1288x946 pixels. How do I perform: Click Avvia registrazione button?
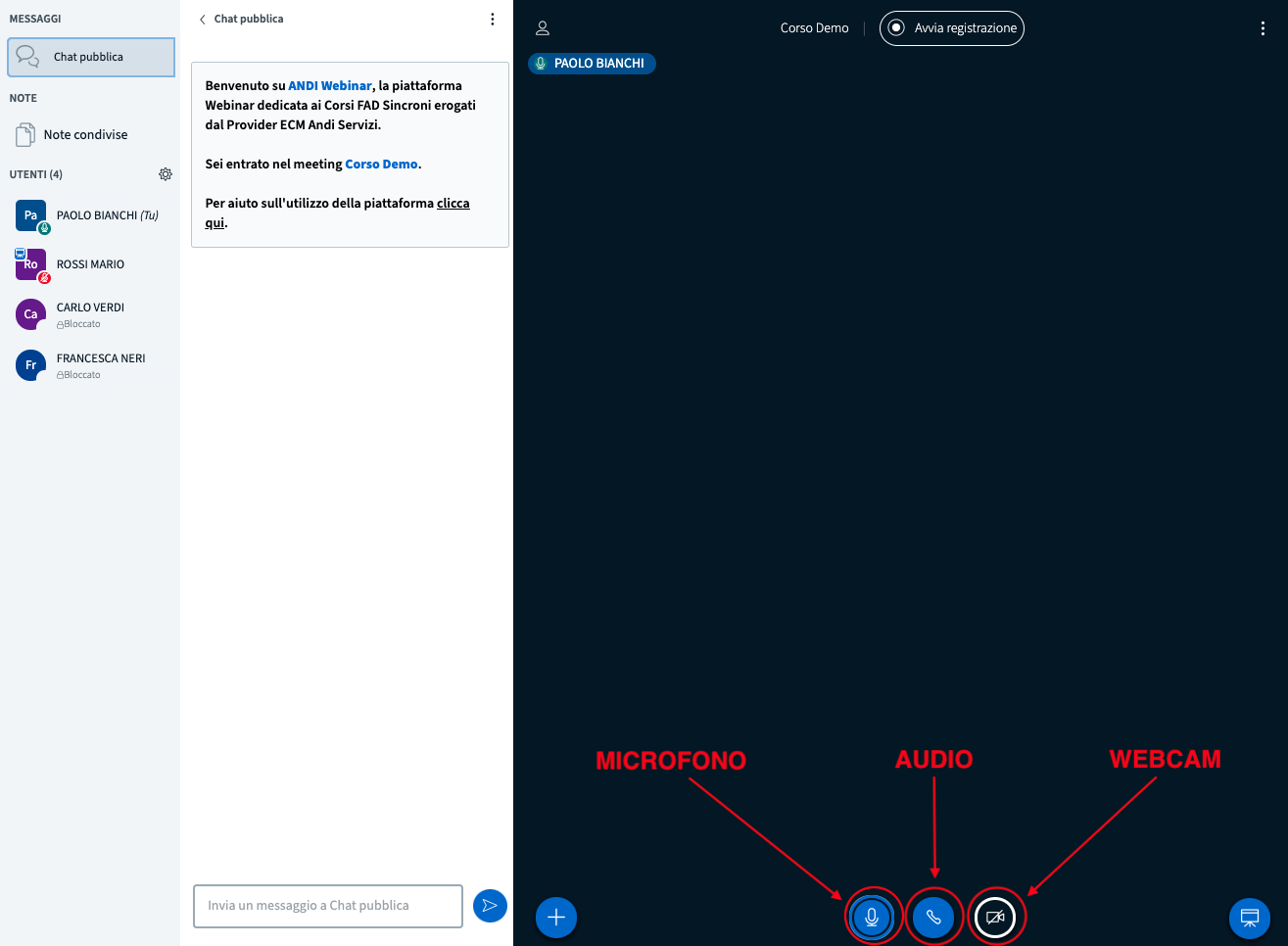951,28
